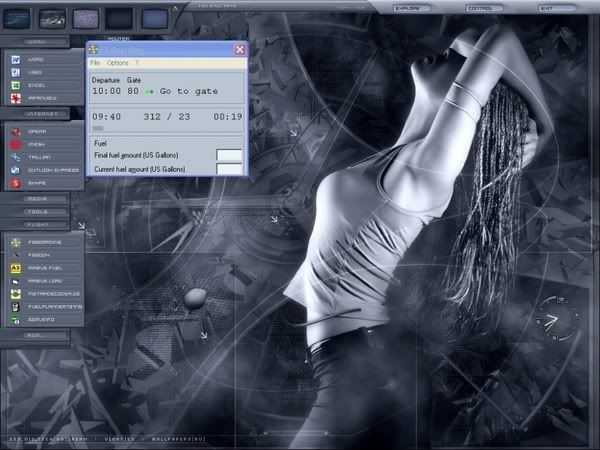Click the Control button at top
Screen dimensions: 600x450
tap(483, 8)
